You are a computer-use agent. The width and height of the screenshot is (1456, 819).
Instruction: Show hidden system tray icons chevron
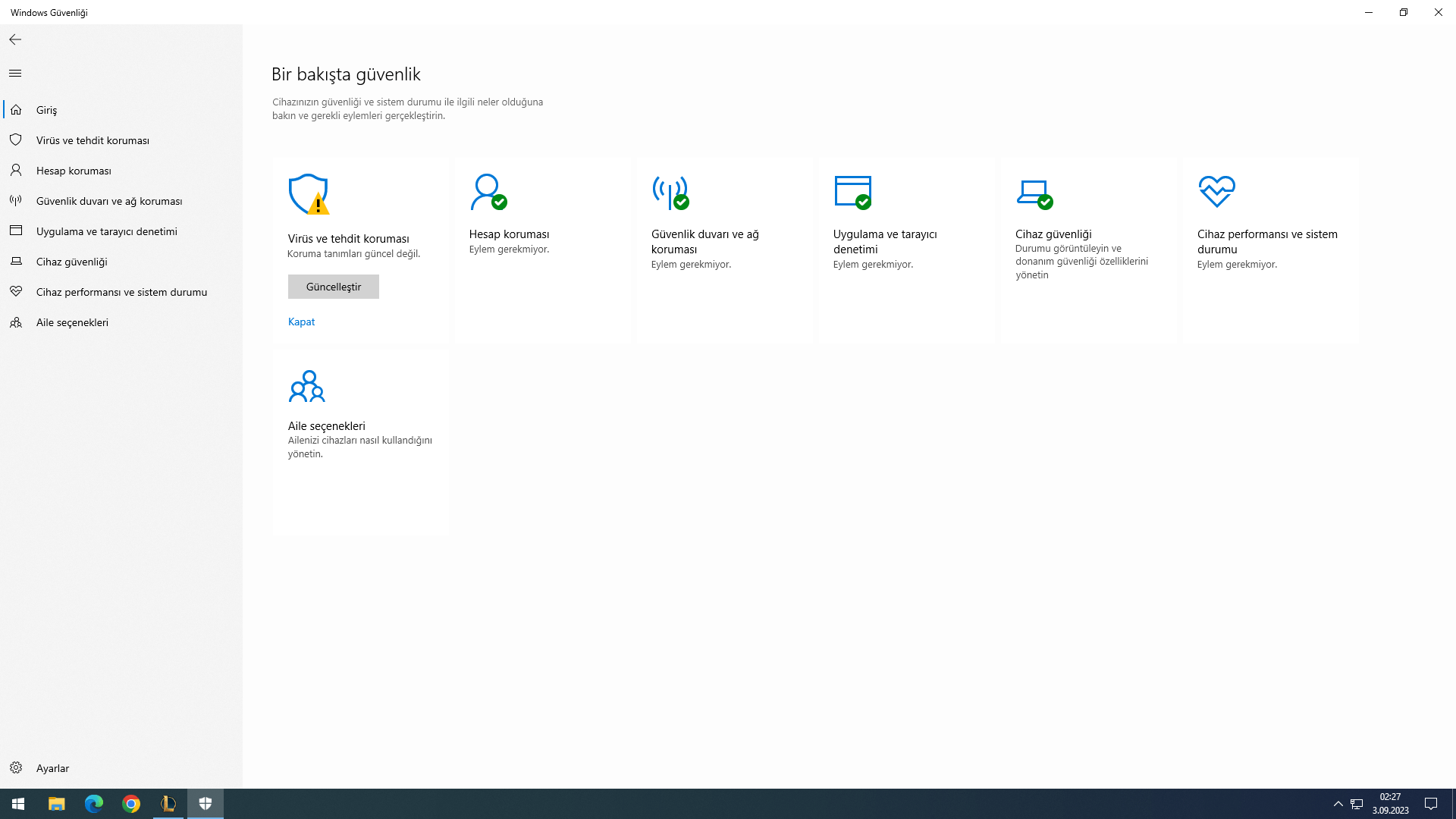click(x=1338, y=804)
